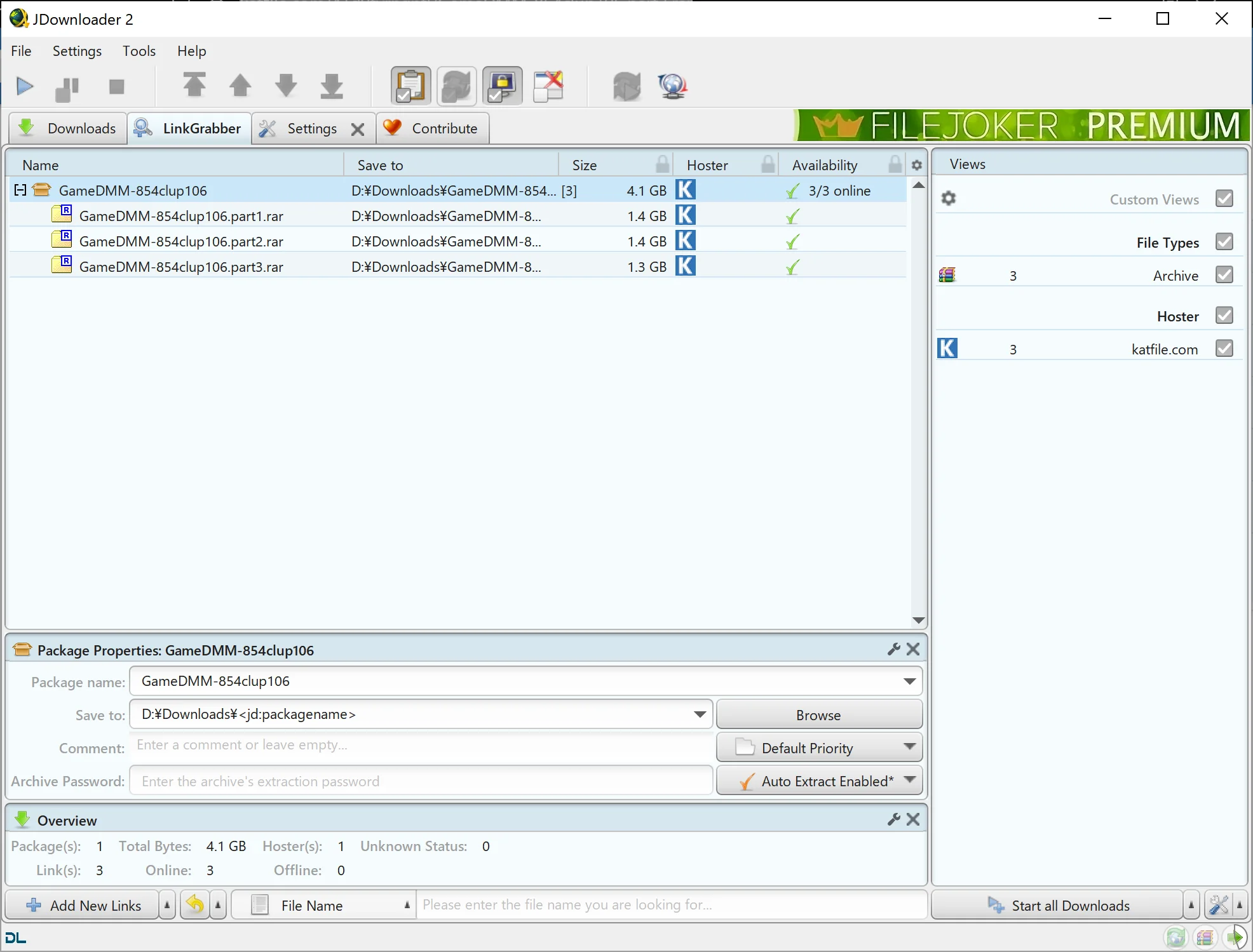
Task: Open extraction settings via WinRAR status bar icon
Action: coord(1206,937)
